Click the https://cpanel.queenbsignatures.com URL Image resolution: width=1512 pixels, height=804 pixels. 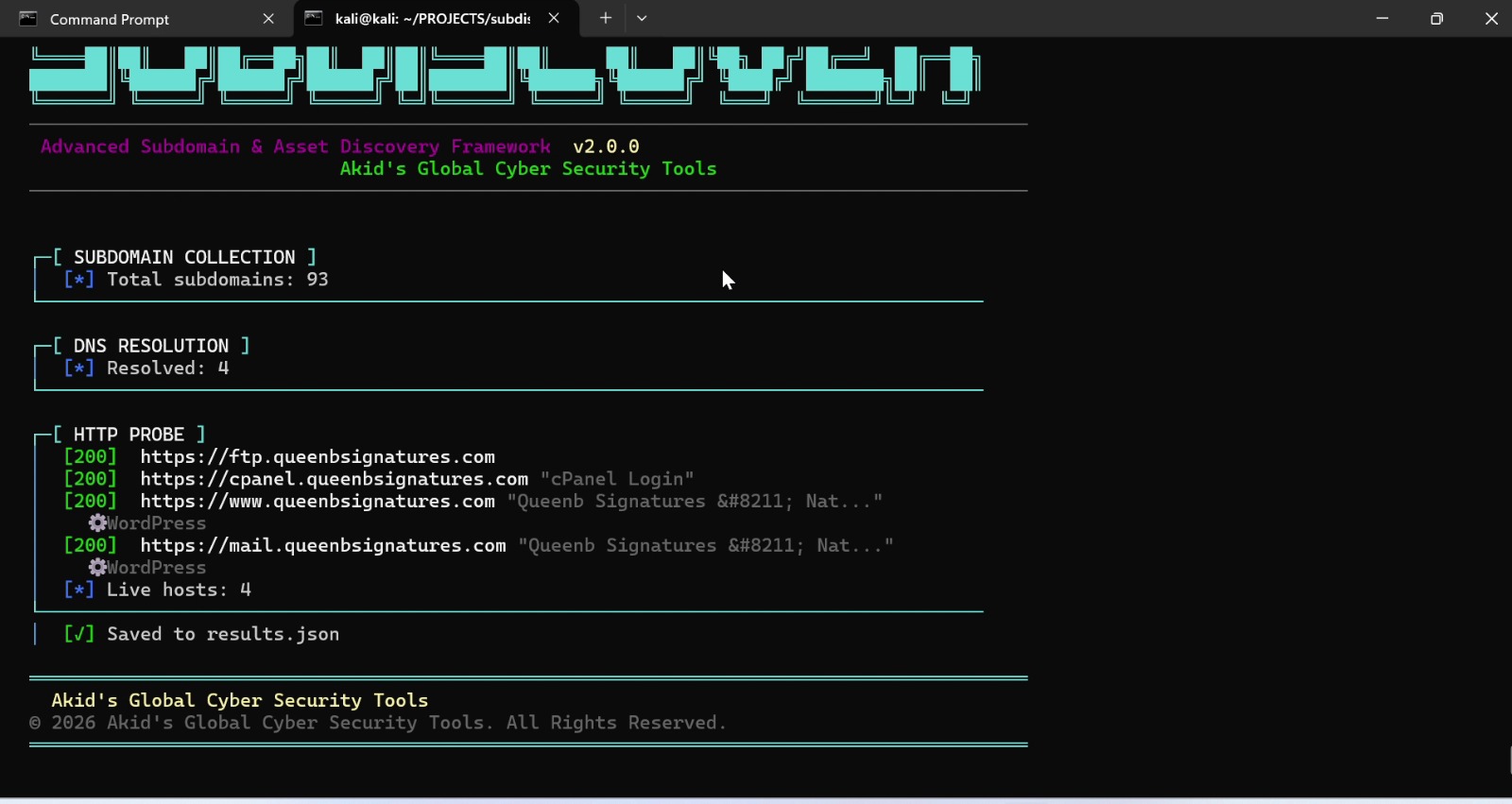point(335,479)
